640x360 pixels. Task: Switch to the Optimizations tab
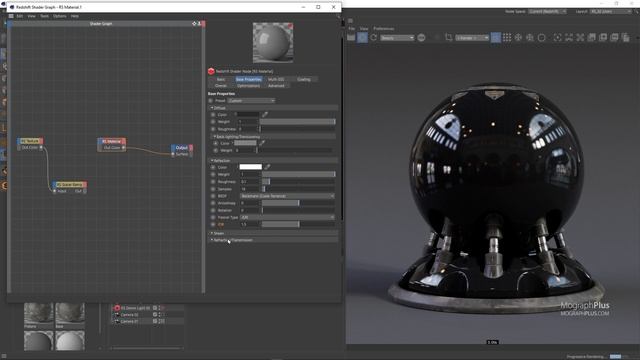click(x=249, y=86)
